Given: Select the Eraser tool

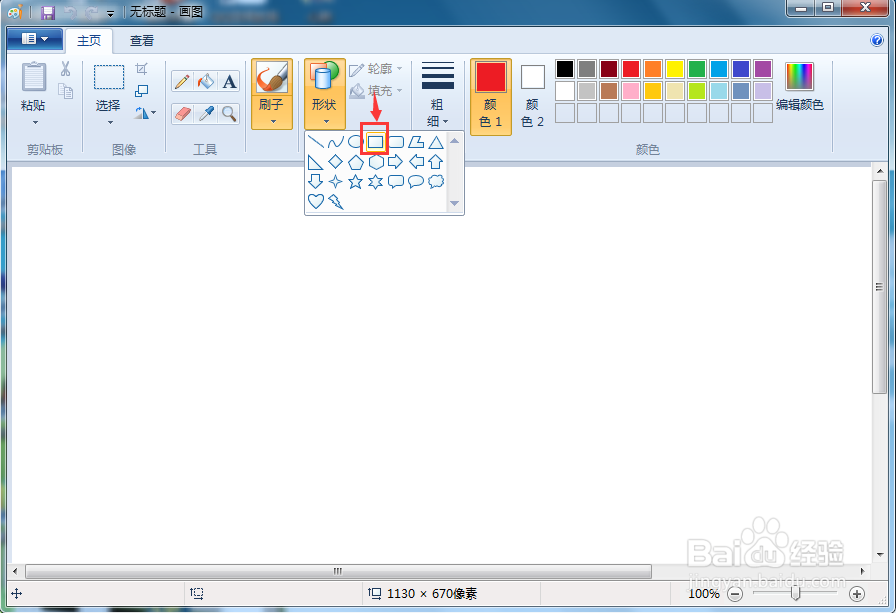Looking at the screenshot, I should pos(182,114).
